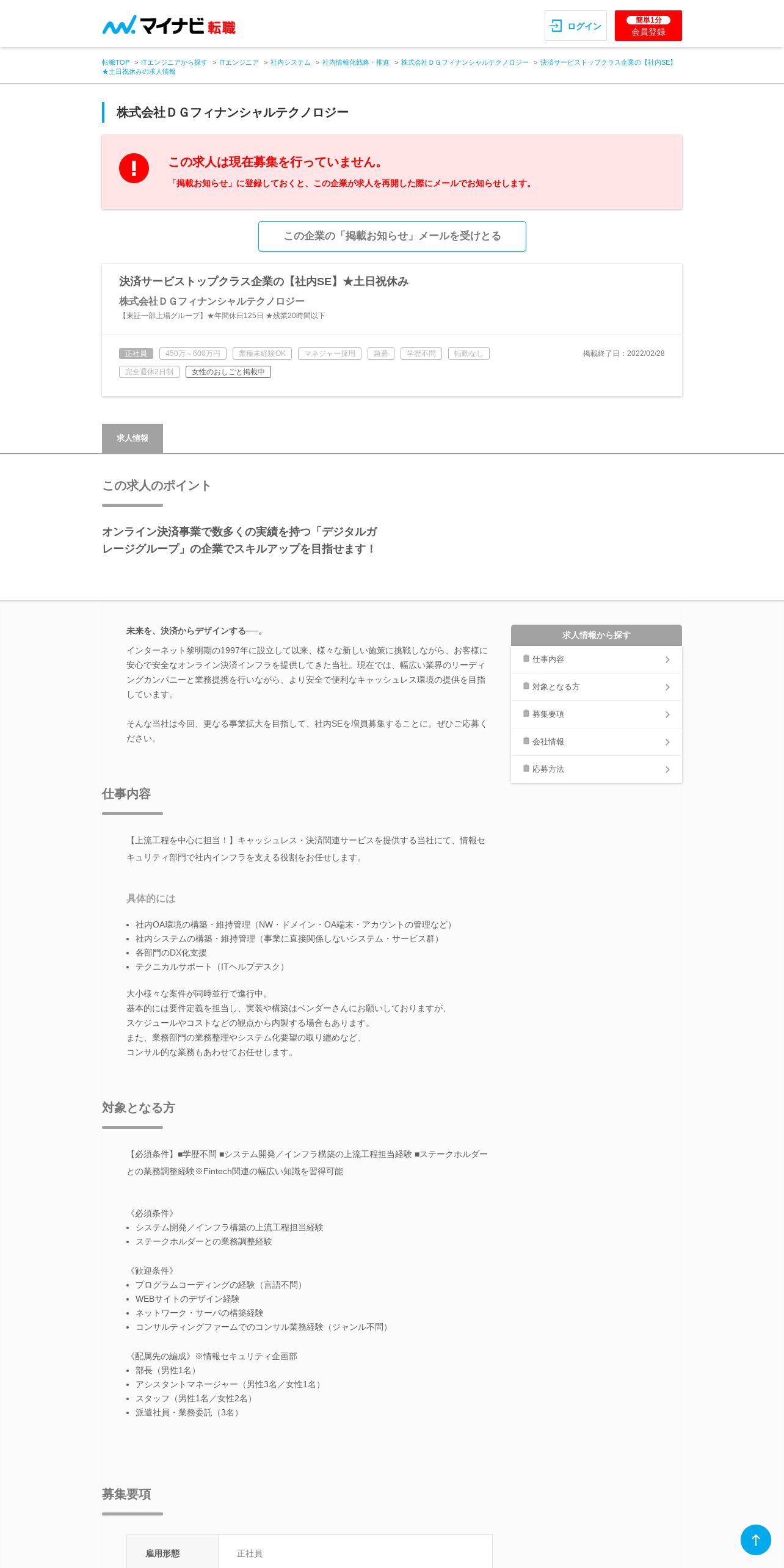This screenshot has width=784, height=1568.
Task: Open the マイナビ転職 logo home link
Action: [x=169, y=26]
